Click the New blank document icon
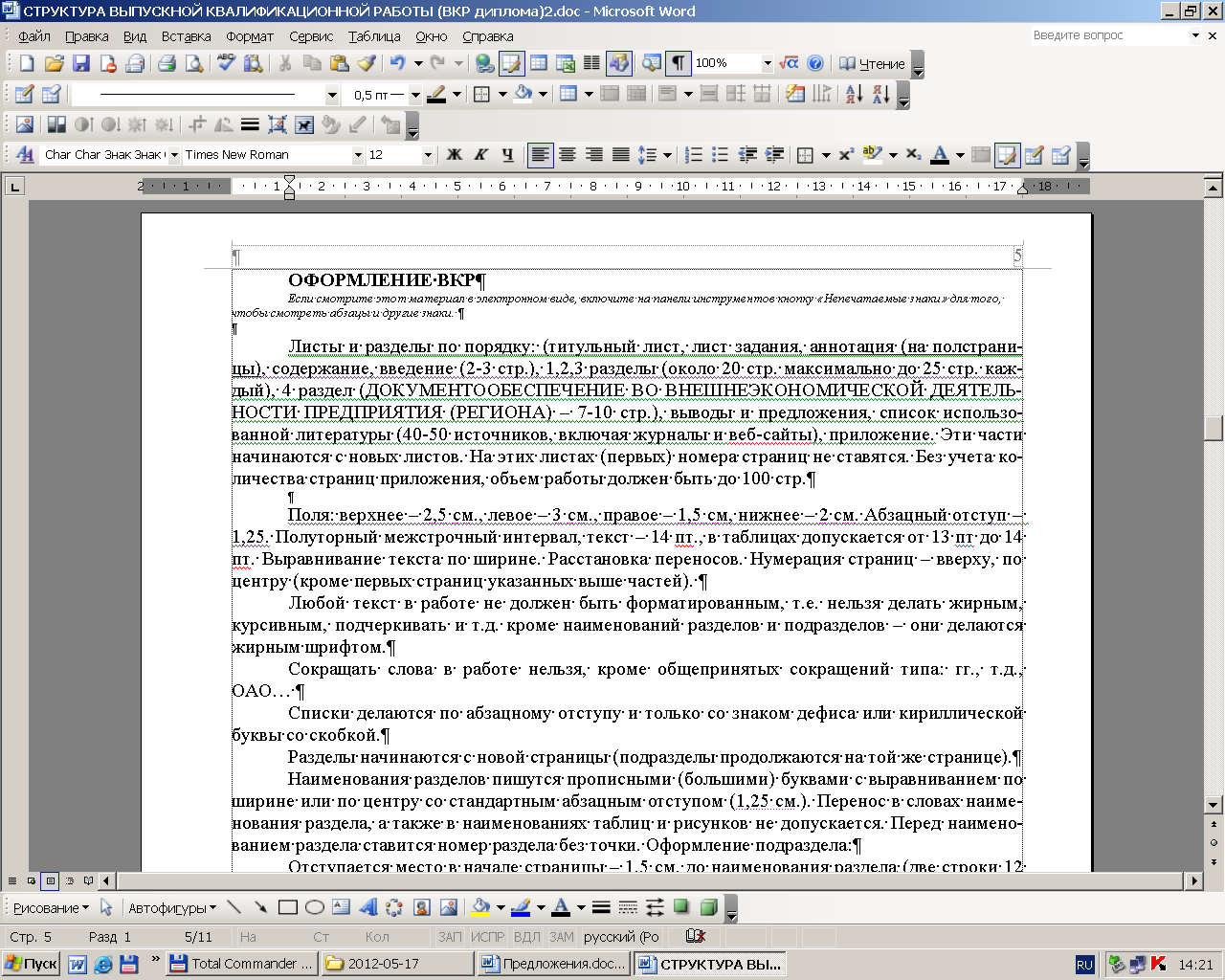 (27, 64)
